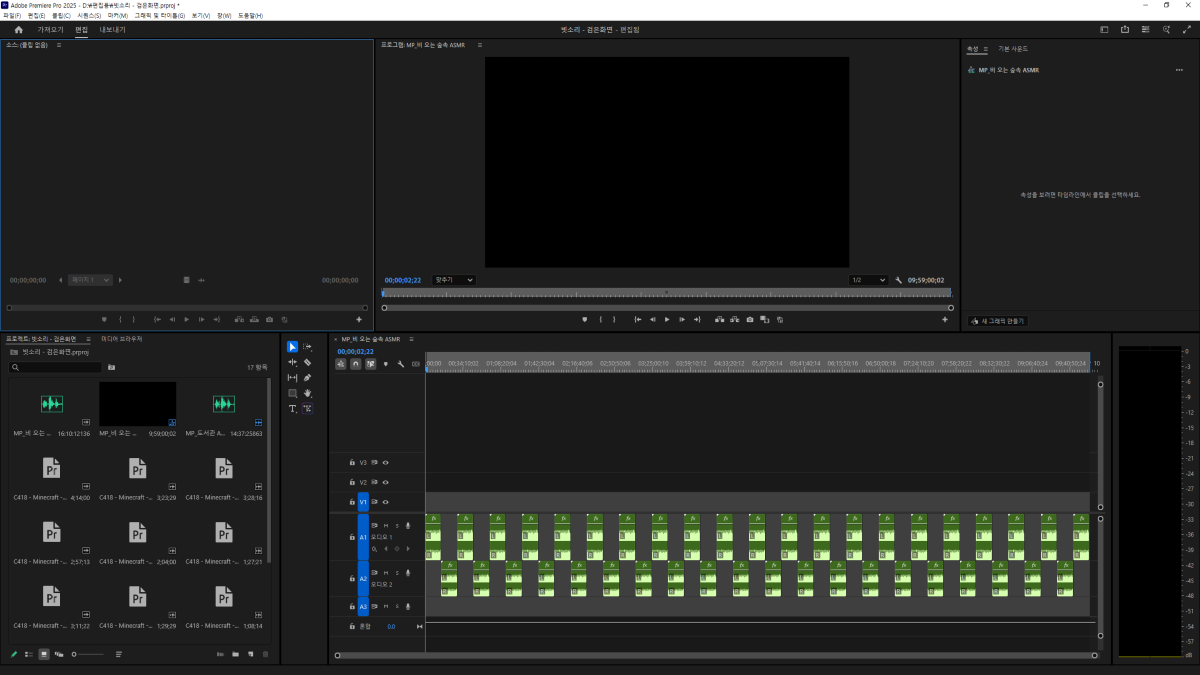The height and width of the screenshot is (675, 1200).
Task: Solo audio track A2
Action: click(397, 573)
